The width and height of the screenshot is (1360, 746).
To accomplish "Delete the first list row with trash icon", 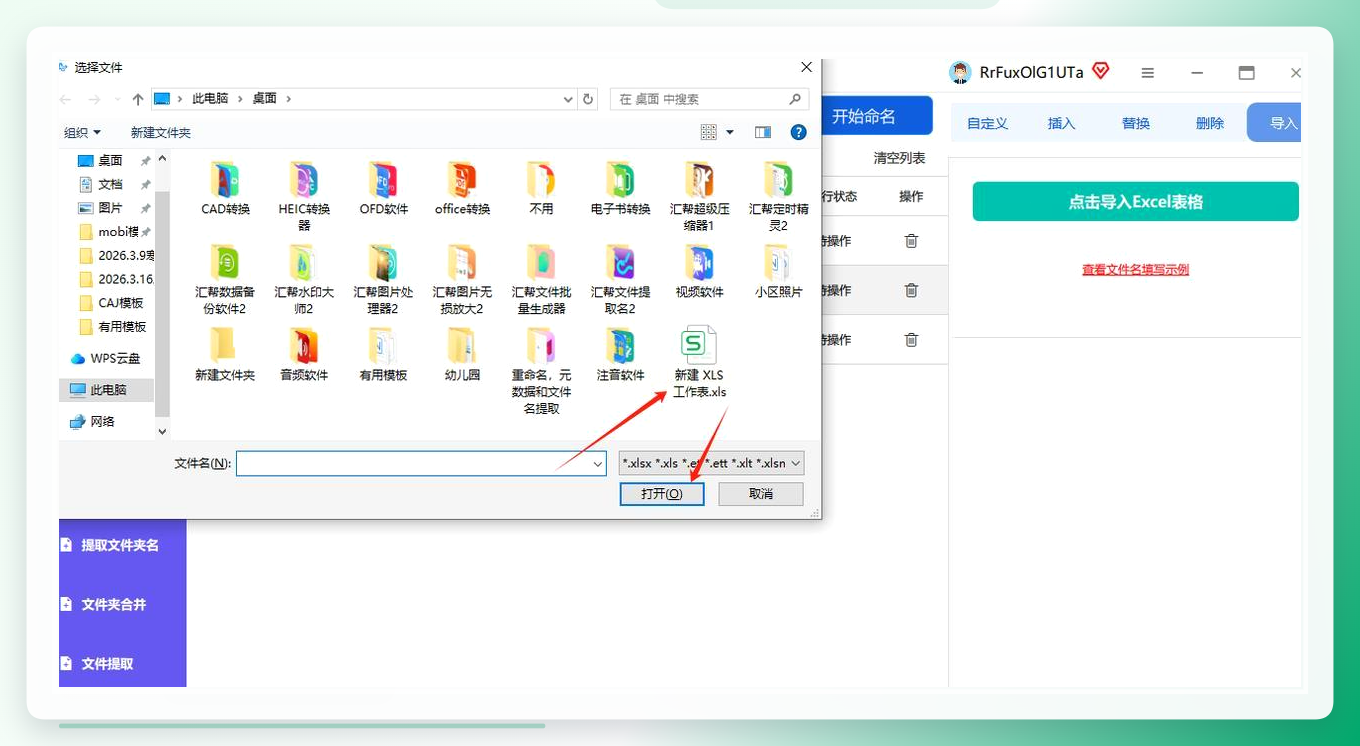I will click(911, 241).
